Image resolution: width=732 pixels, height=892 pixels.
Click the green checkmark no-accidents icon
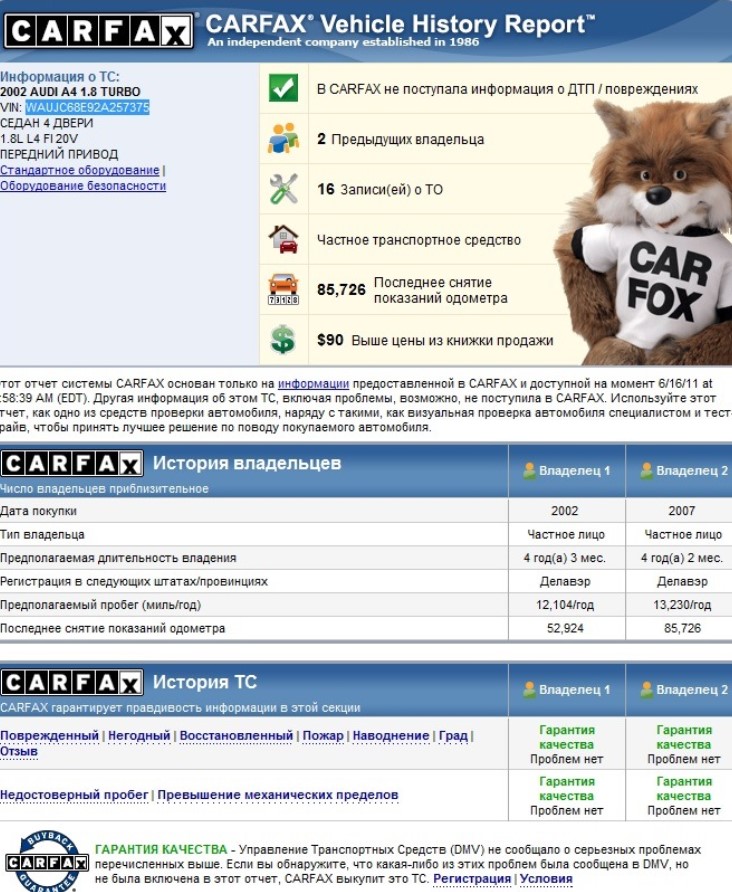[283, 89]
